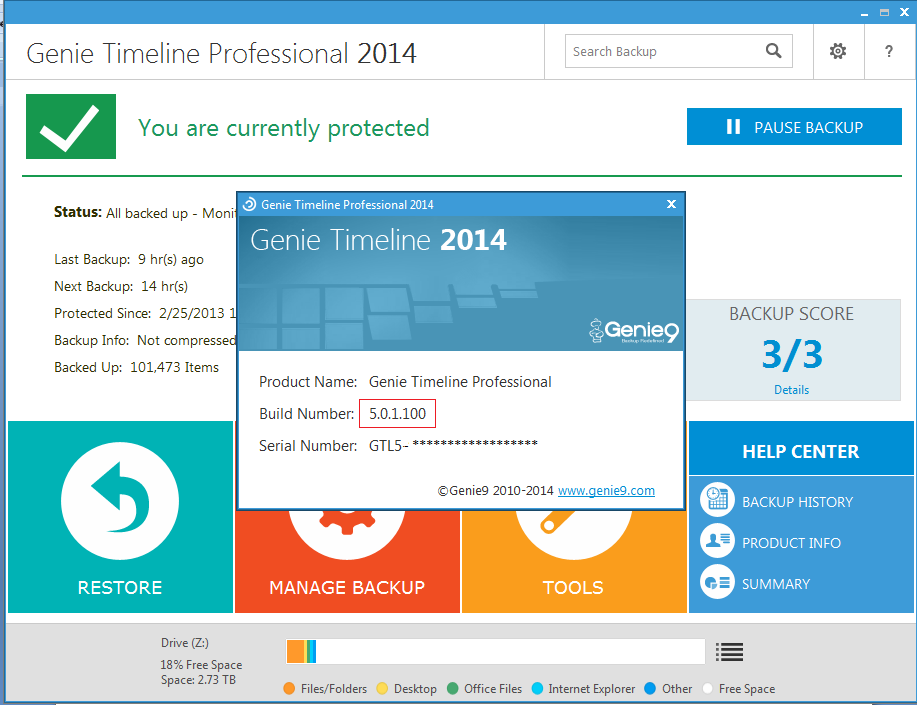Close the Genie Timeline about dialog
Viewport: 917px width, 705px height.
pos(671,204)
